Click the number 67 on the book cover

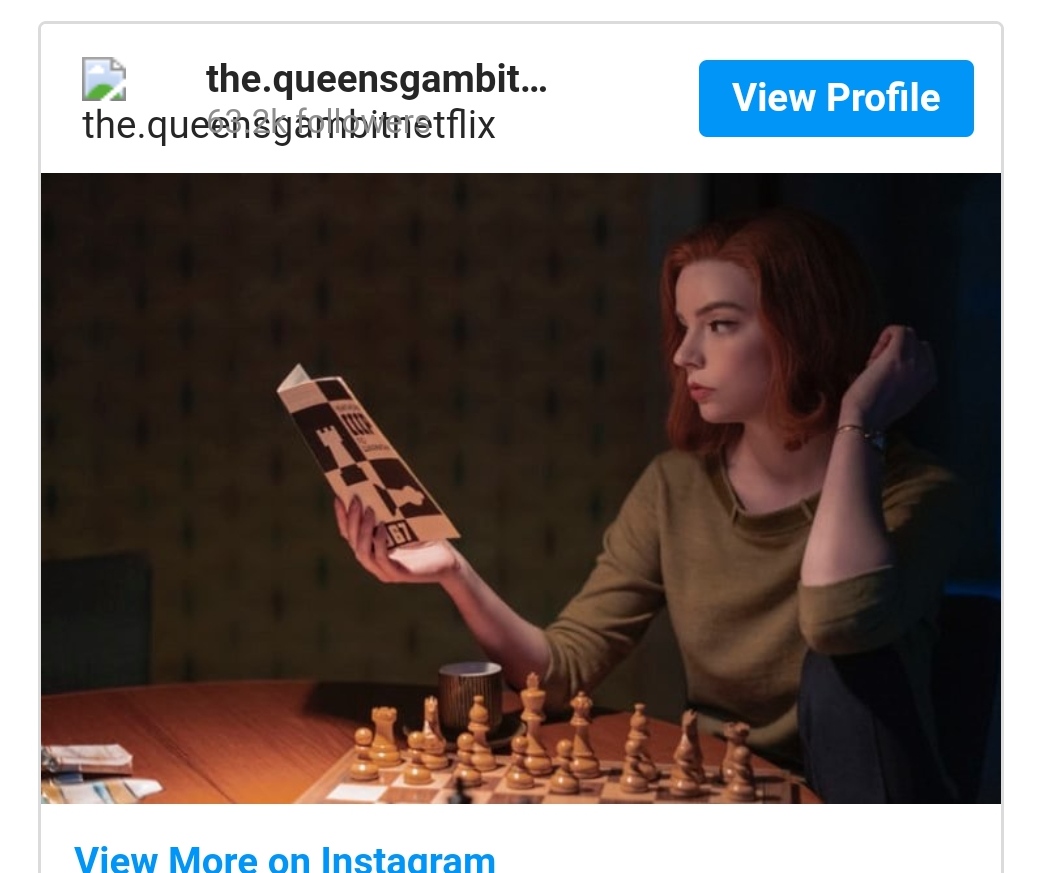pos(399,534)
